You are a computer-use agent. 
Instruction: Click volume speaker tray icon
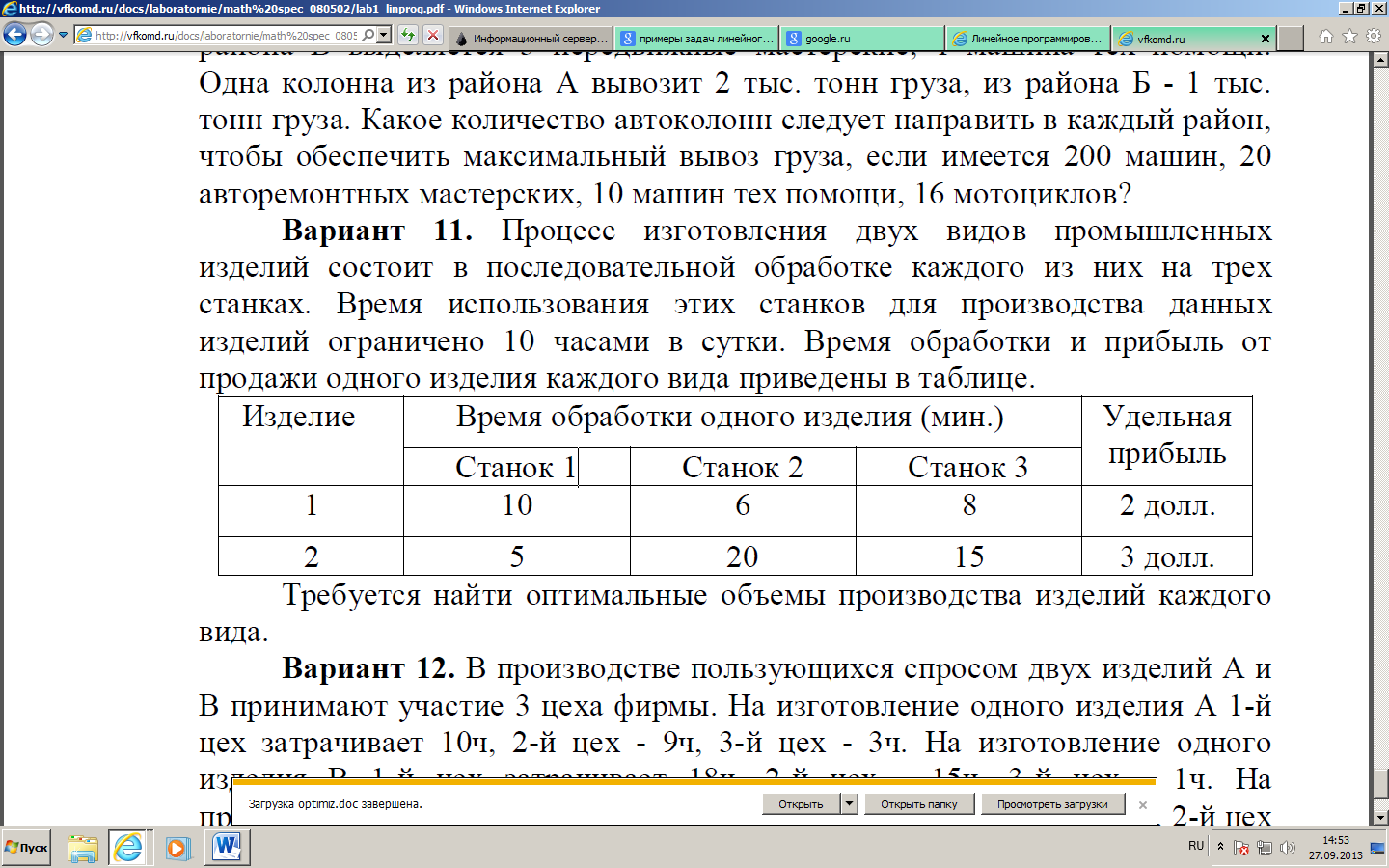pos(1287,848)
